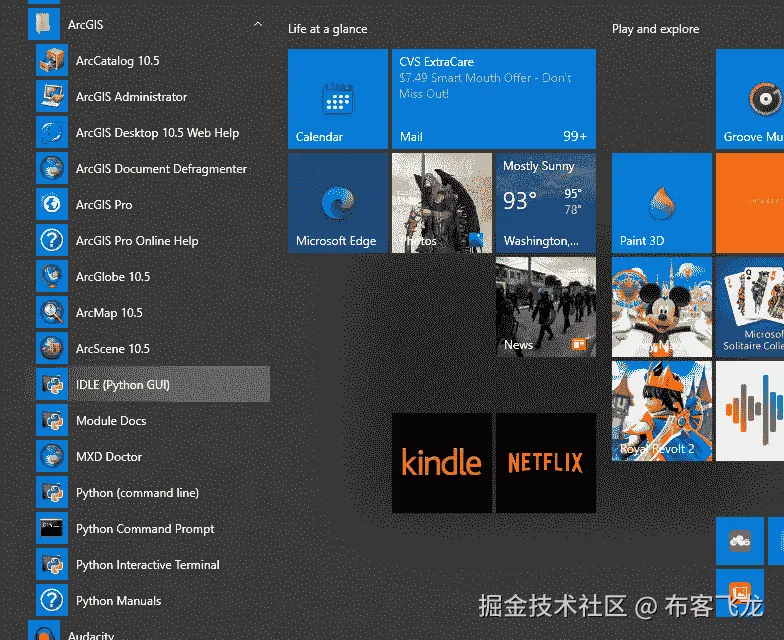Open the Calendar tile
The height and width of the screenshot is (640, 784).
[x=338, y=99]
